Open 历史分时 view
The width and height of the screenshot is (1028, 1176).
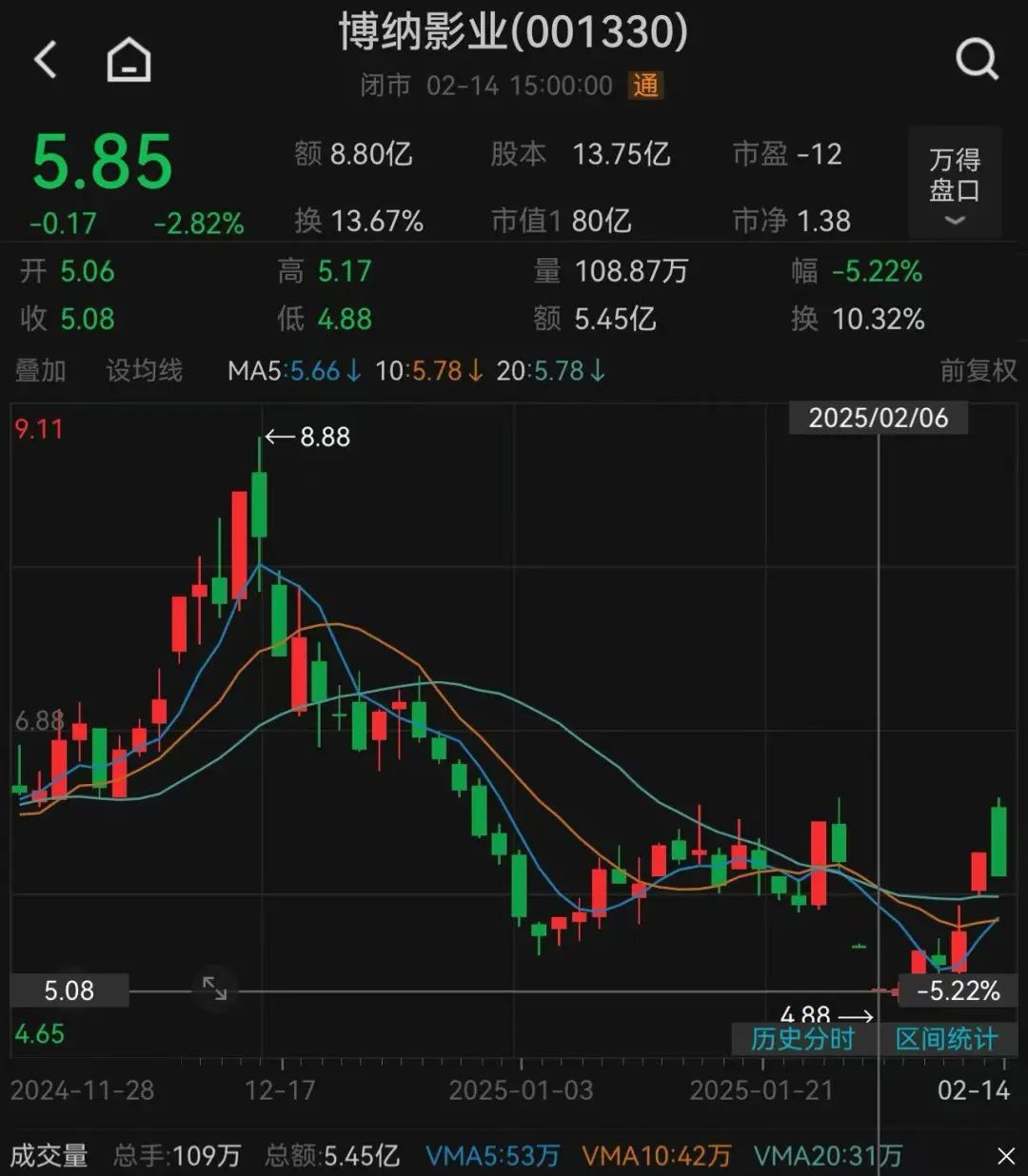pos(802,1038)
